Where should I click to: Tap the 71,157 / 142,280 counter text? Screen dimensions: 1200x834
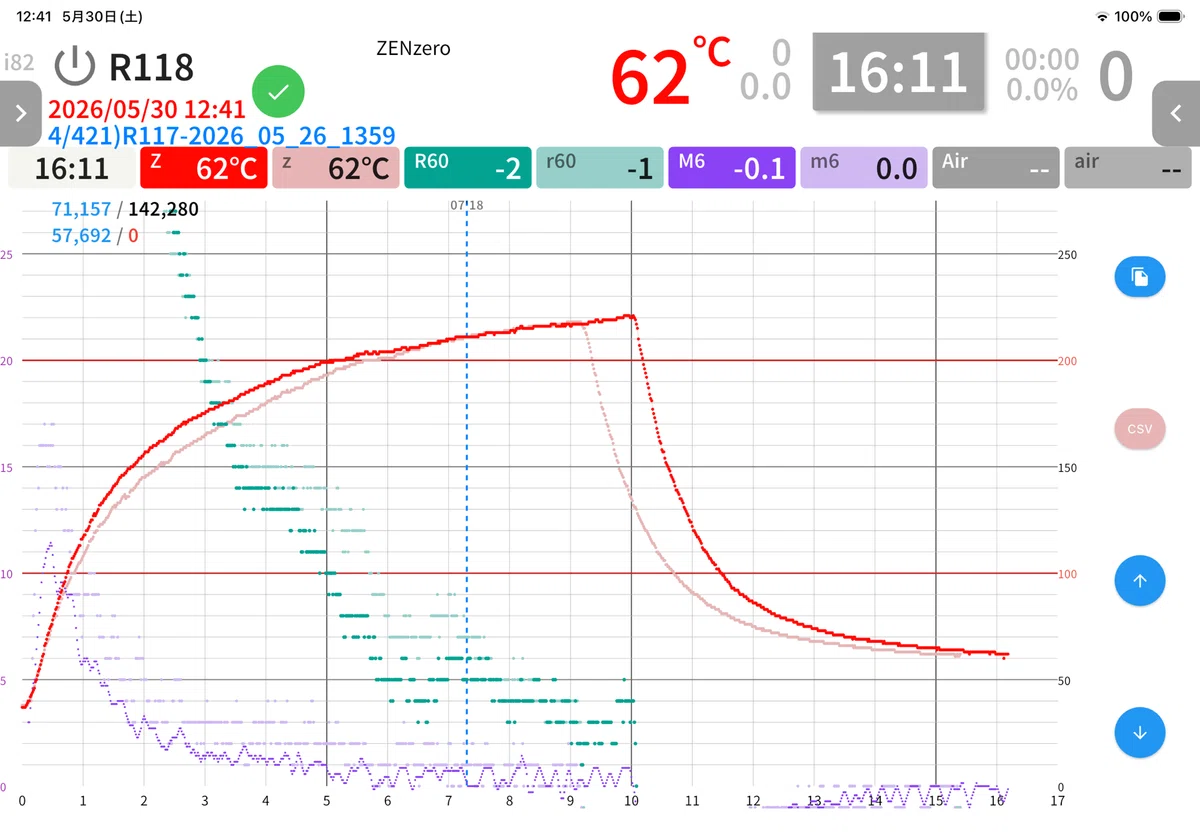coord(125,209)
